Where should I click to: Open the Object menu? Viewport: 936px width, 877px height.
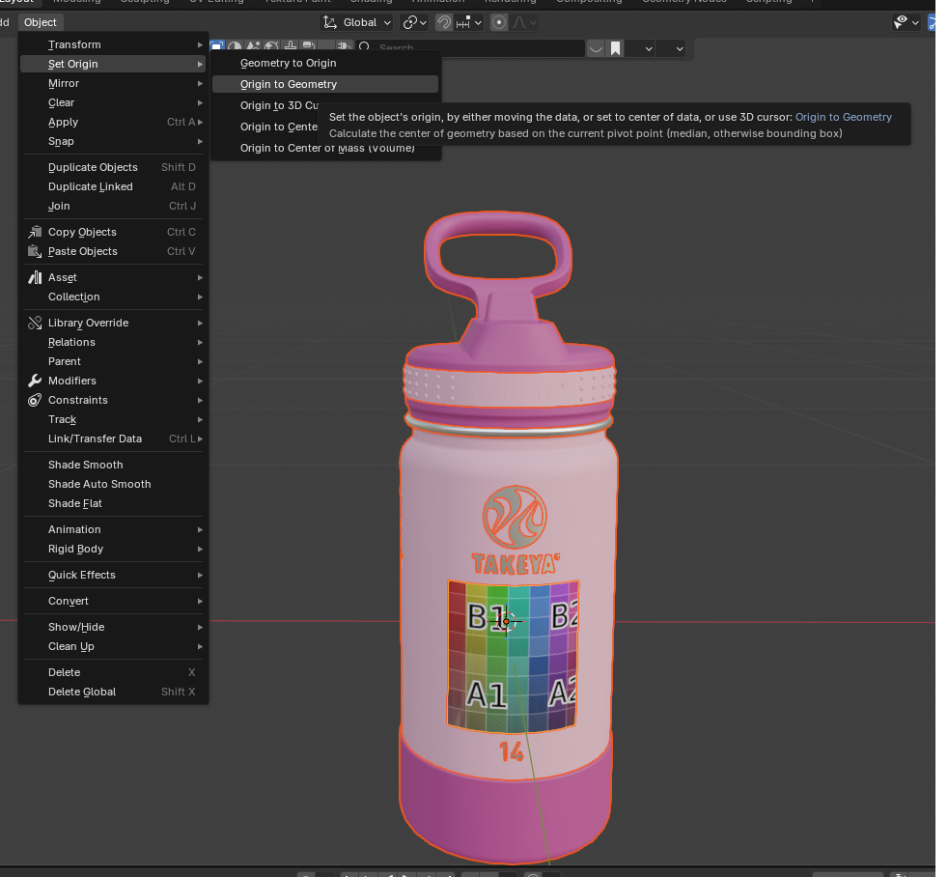[x=40, y=23]
